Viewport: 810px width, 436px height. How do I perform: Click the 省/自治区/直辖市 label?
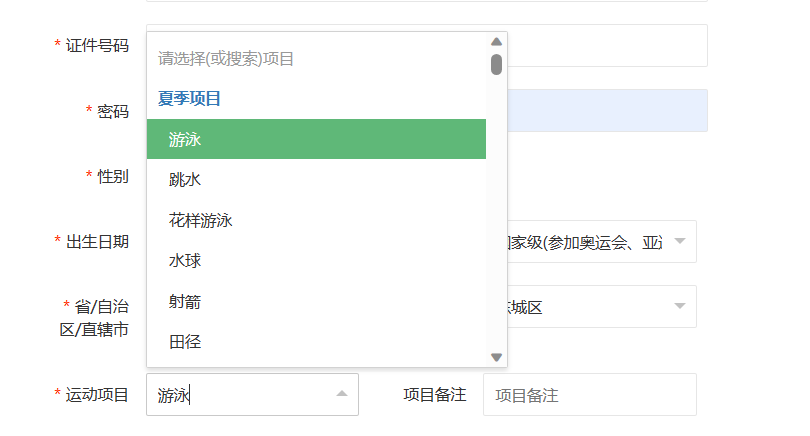pyautogui.click(x=94, y=318)
